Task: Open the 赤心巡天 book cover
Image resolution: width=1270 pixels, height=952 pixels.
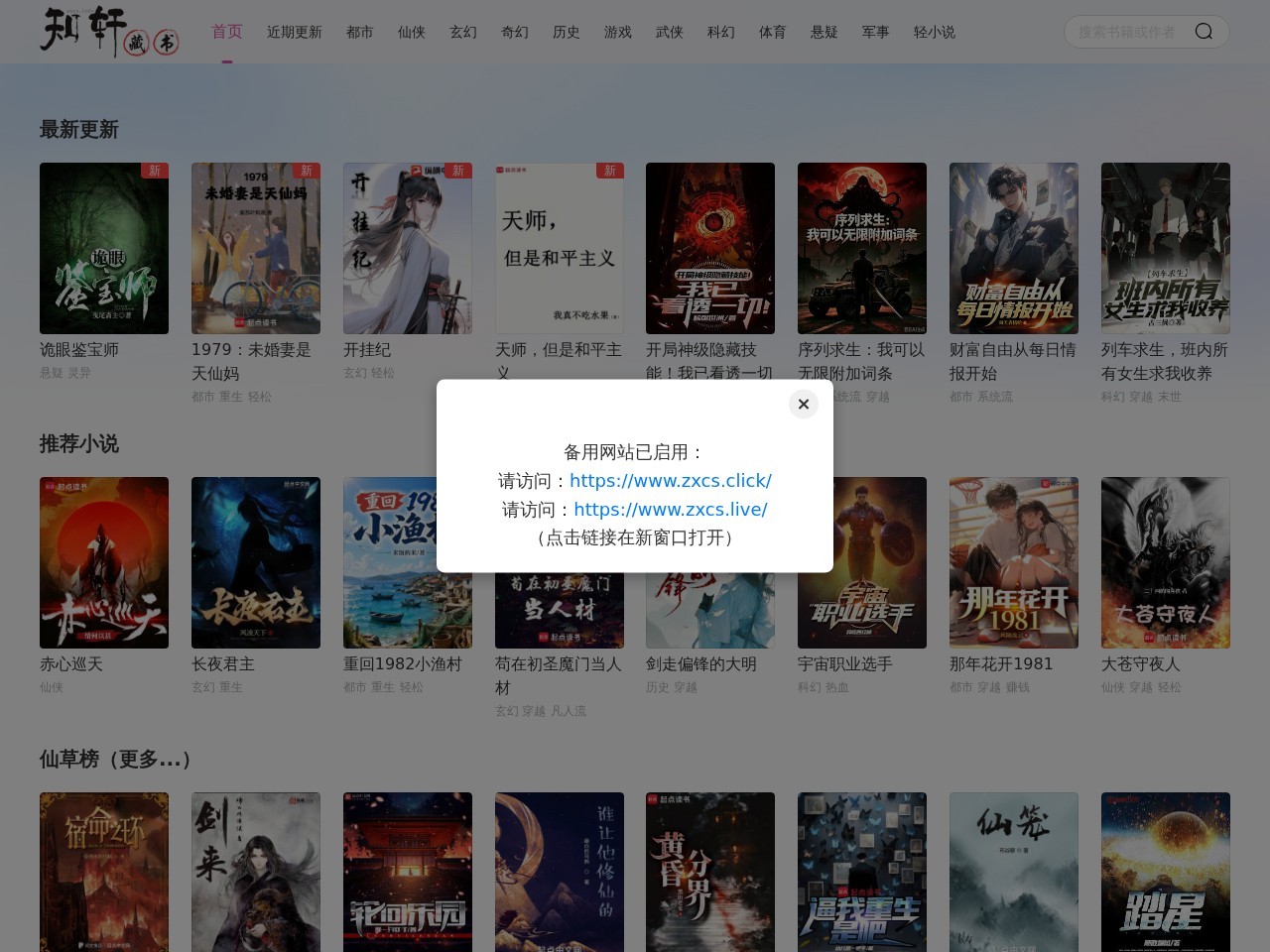Action: pos(104,562)
